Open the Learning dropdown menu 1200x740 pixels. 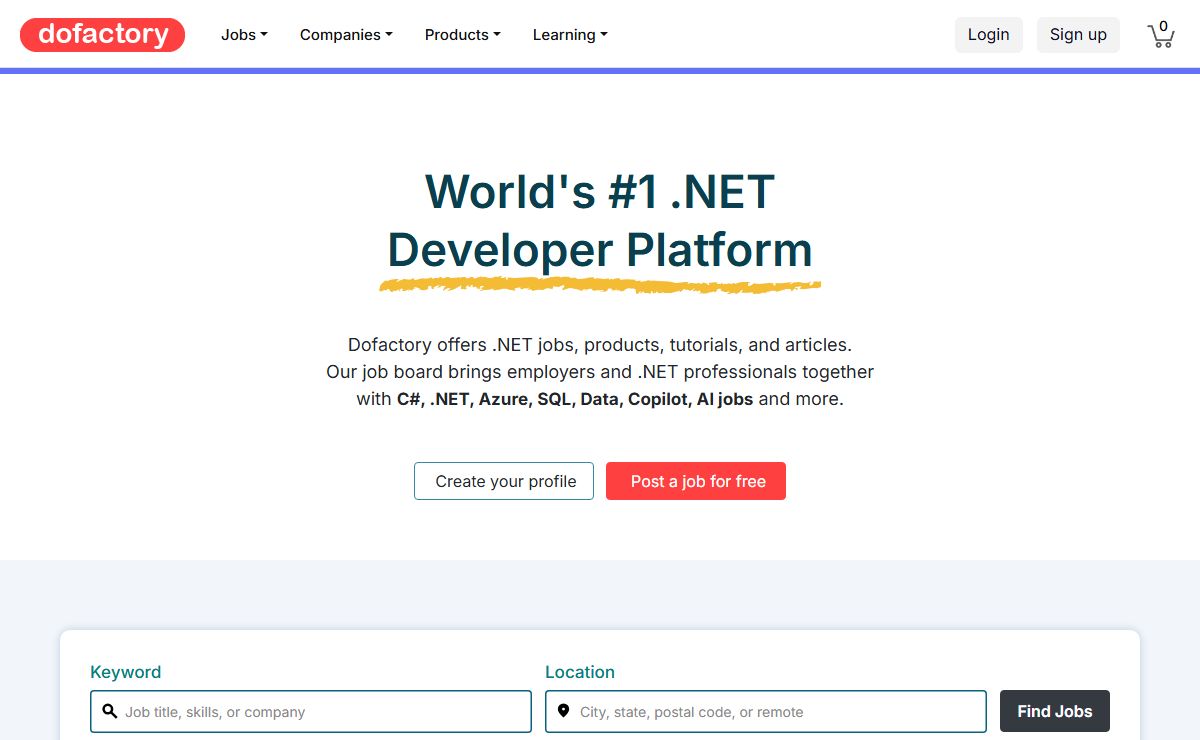pos(570,34)
